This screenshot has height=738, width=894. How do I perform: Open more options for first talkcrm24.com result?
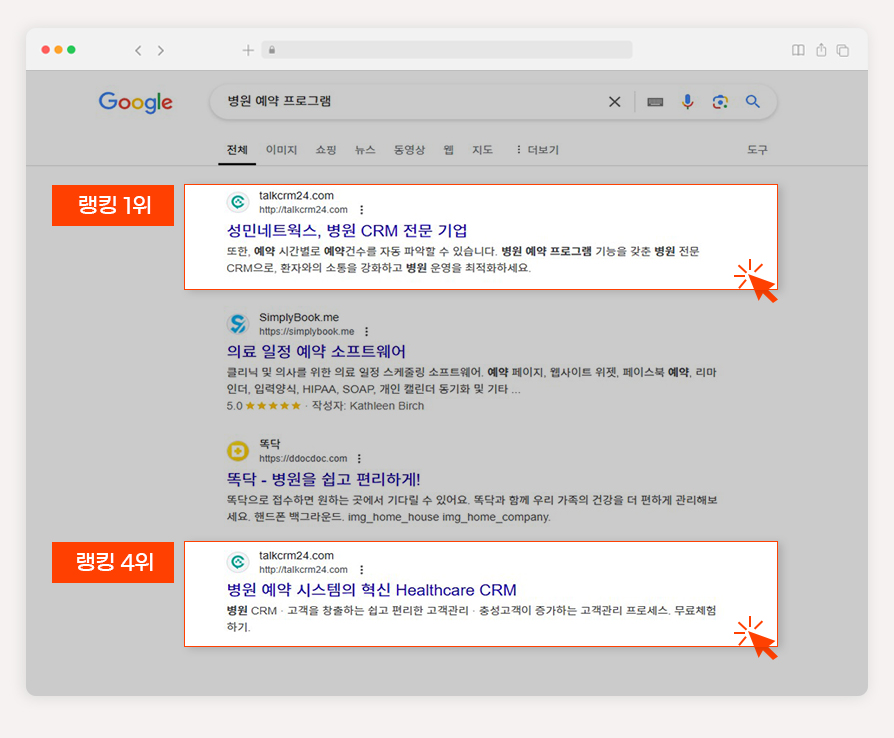point(361,210)
